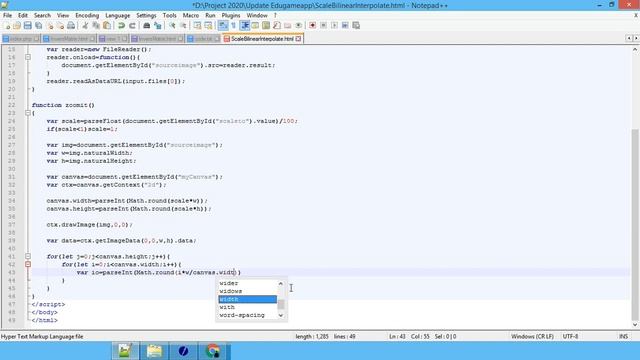640x360 pixels.
Task: Click the UTF-8 encoding status bar entry
Action: click(x=570, y=336)
